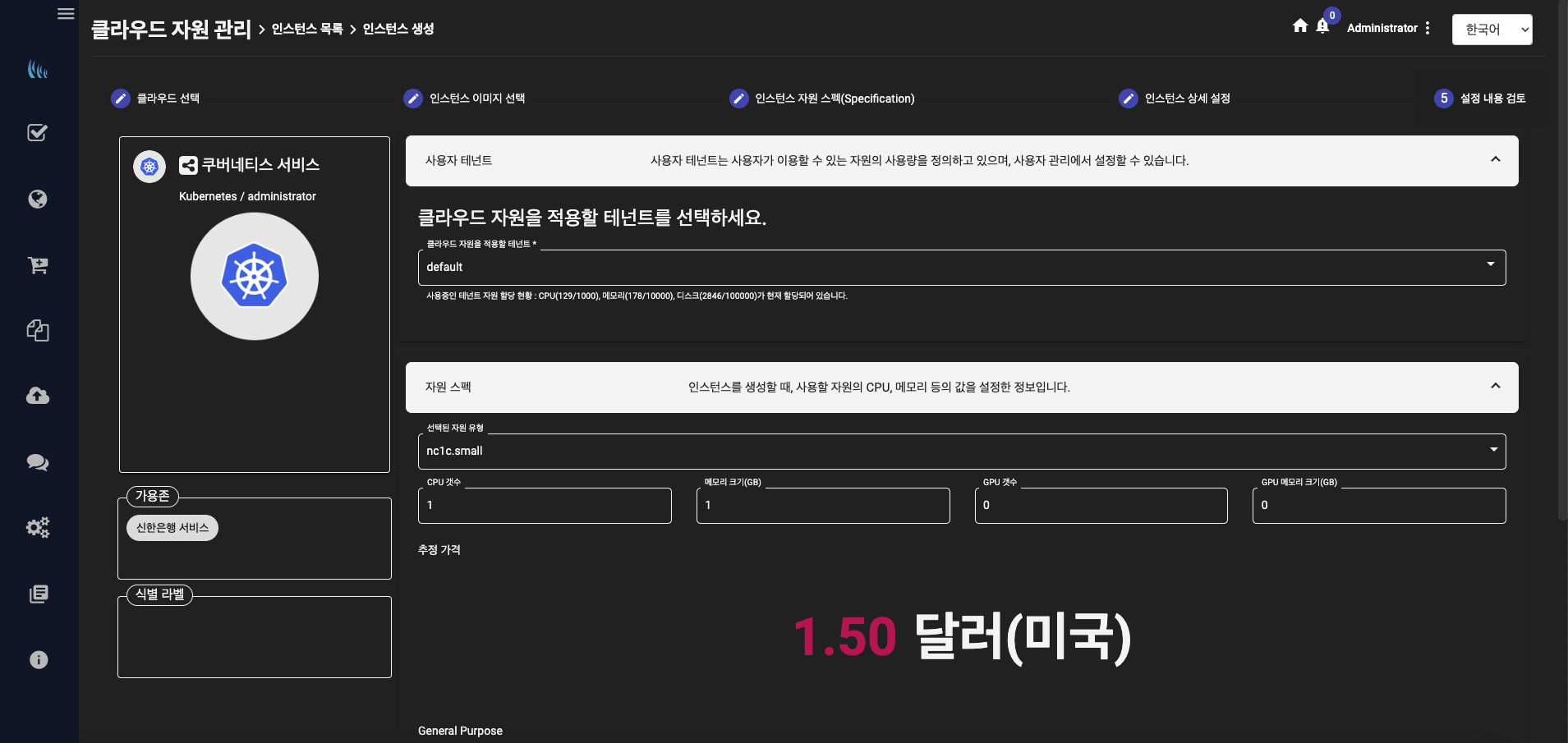Edit the 인스턴스 상세 설정 step pencil icon
This screenshot has height=743, width=1568.
point(1128,98)
